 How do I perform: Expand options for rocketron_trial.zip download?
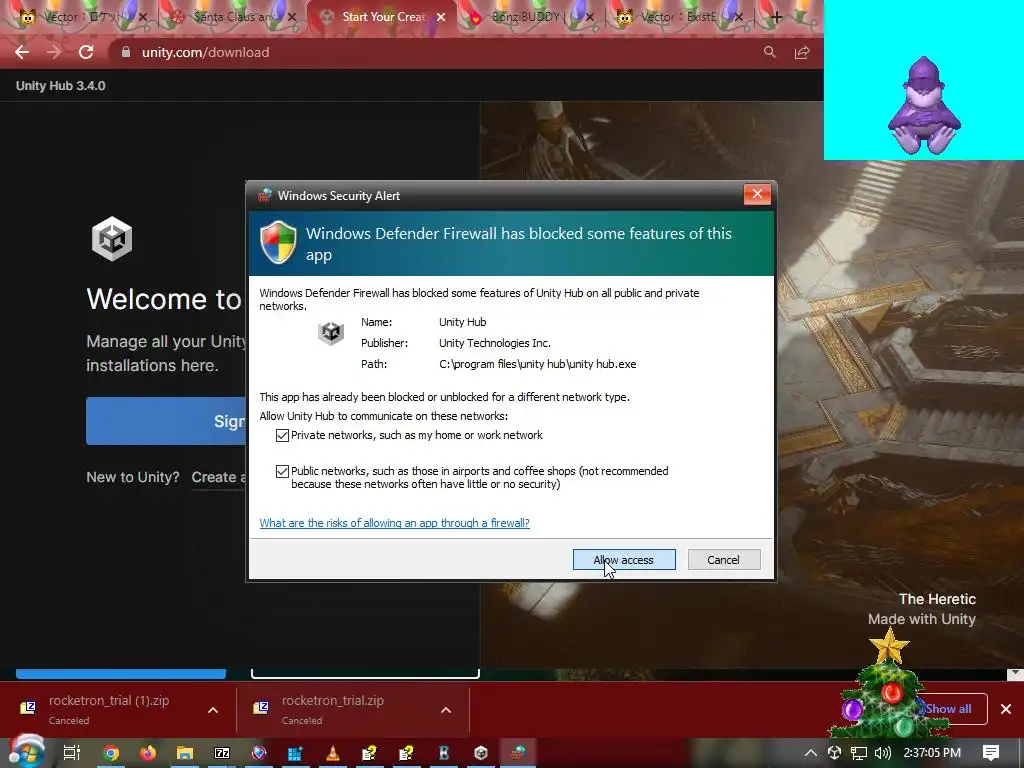tap(446, 710)
